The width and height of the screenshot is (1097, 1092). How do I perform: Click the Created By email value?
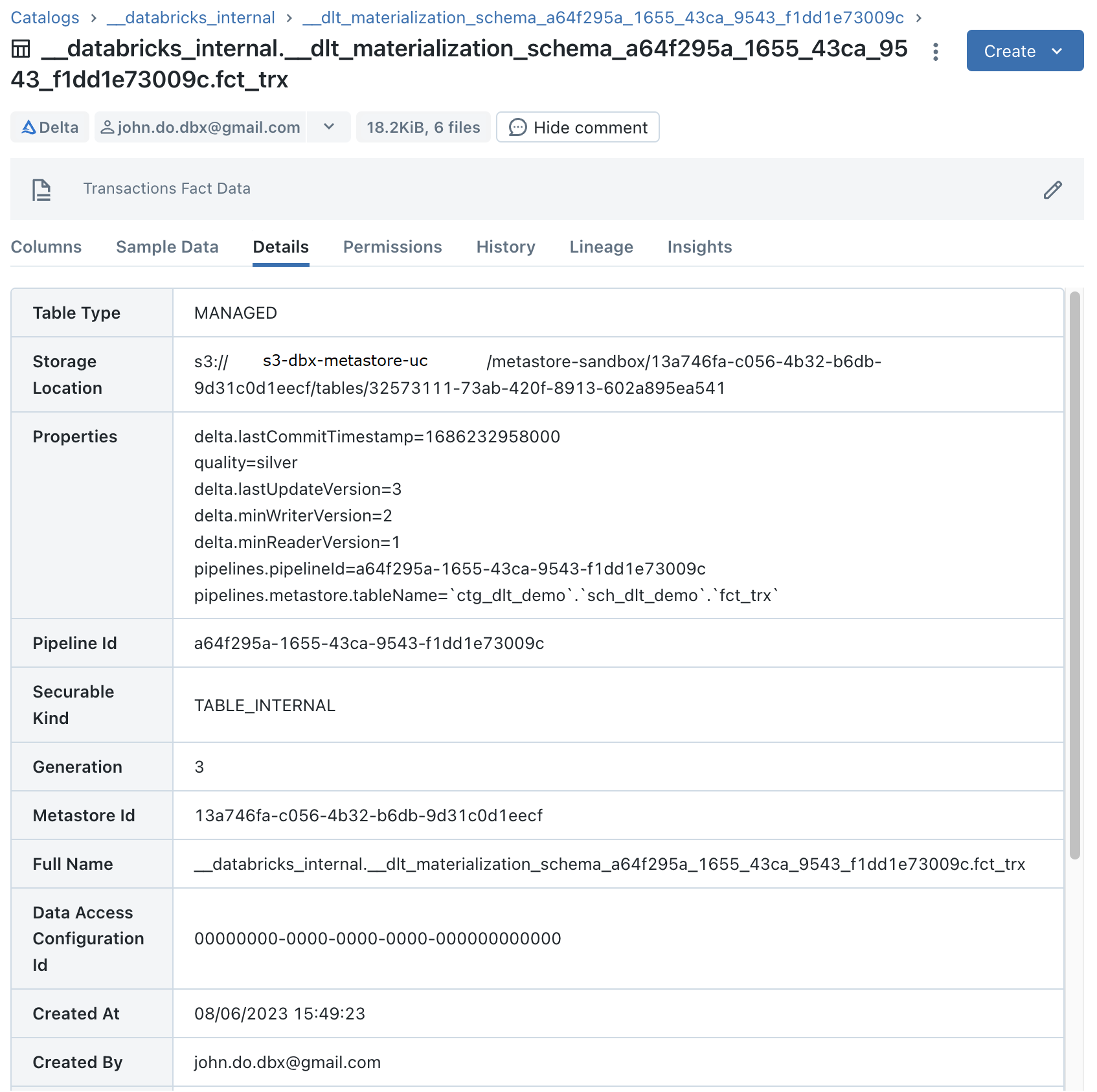click(288, 1062)
